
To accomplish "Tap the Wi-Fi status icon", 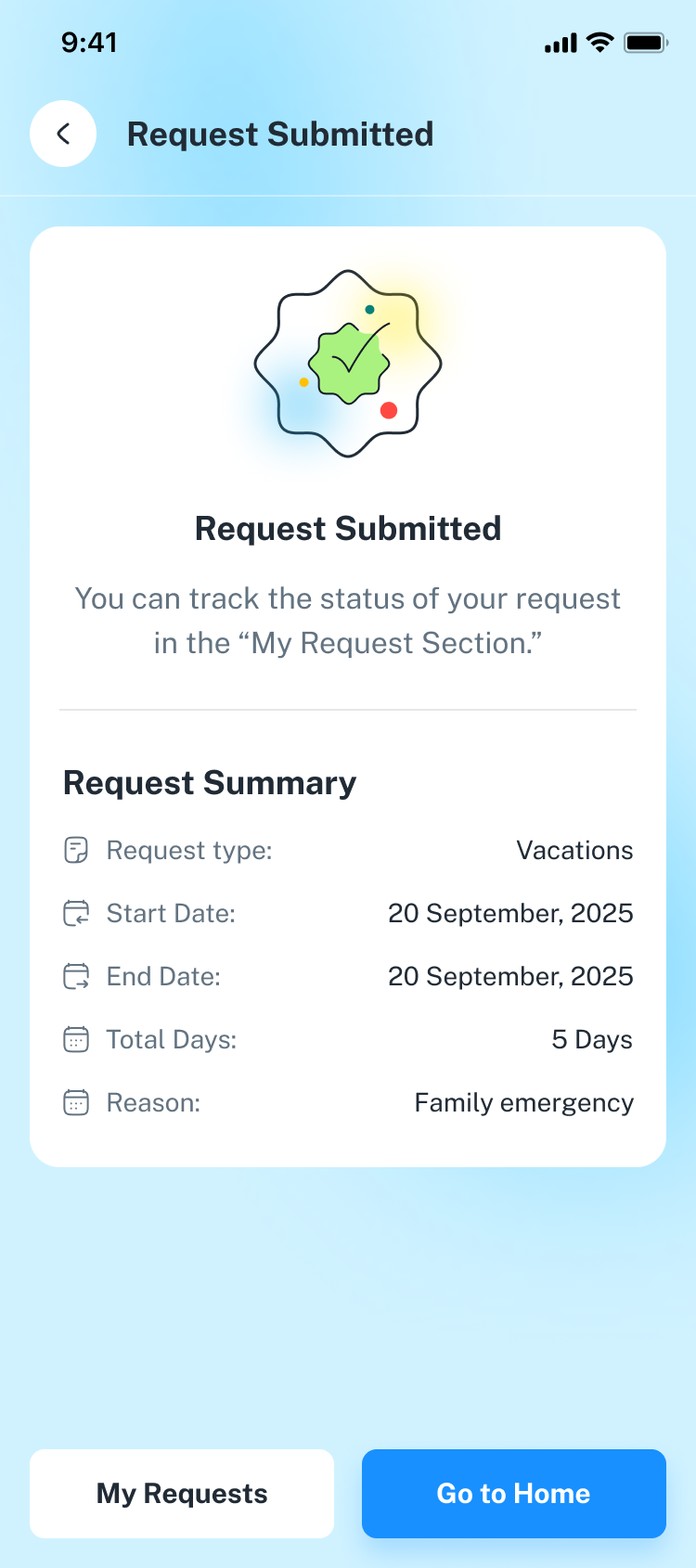I will (600, 43).
